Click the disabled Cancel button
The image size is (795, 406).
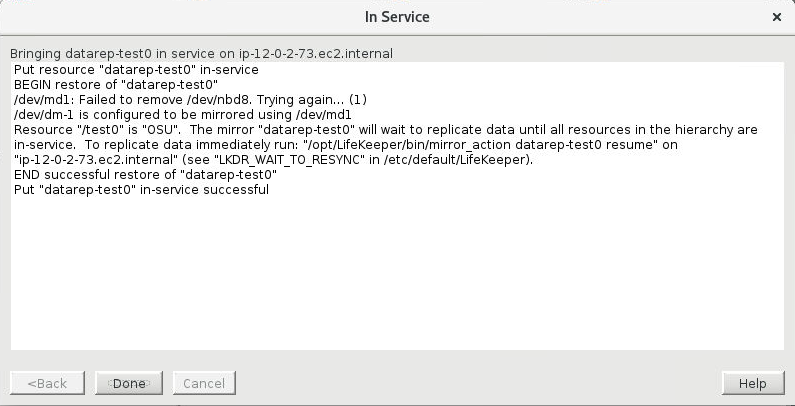(203, 383)
